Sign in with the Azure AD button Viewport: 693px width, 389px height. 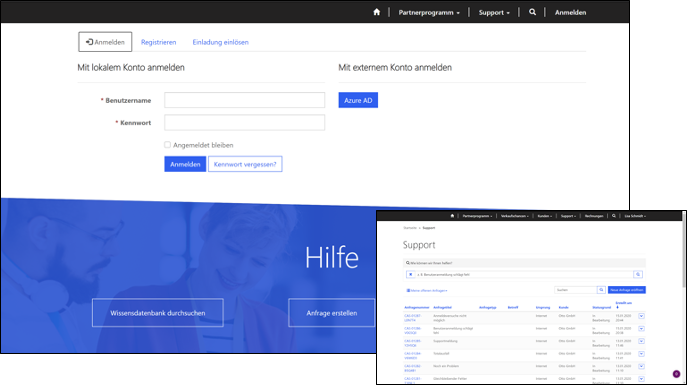tap(358, 100)
